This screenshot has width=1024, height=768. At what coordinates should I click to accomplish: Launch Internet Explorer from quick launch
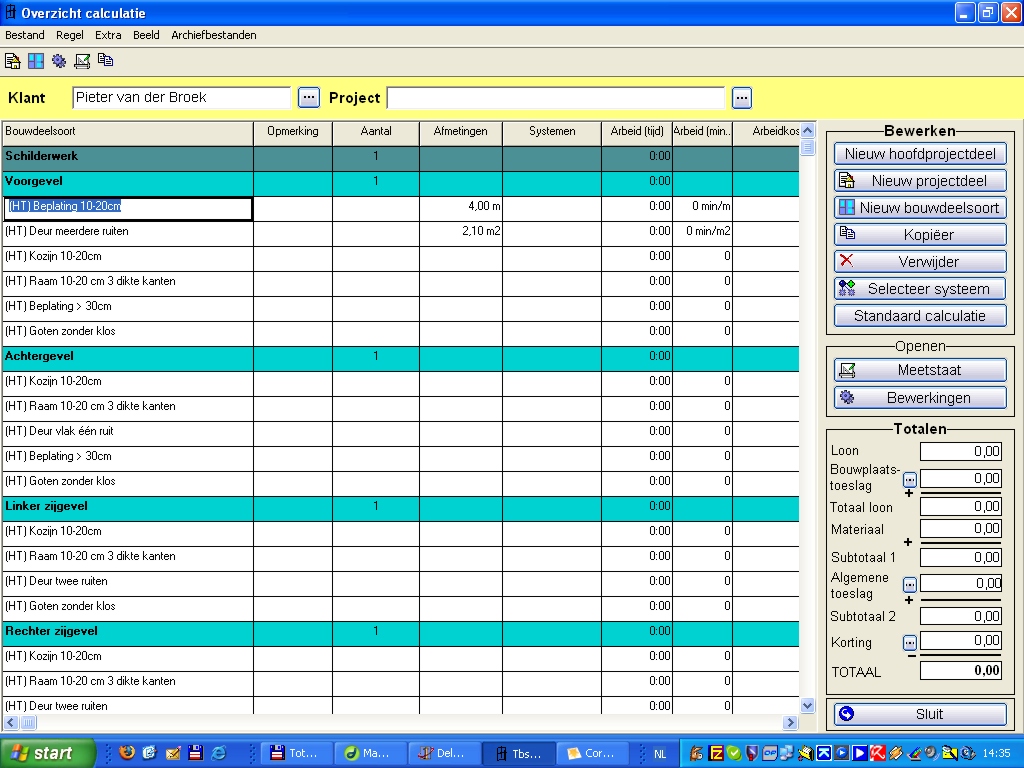[219, 753]
